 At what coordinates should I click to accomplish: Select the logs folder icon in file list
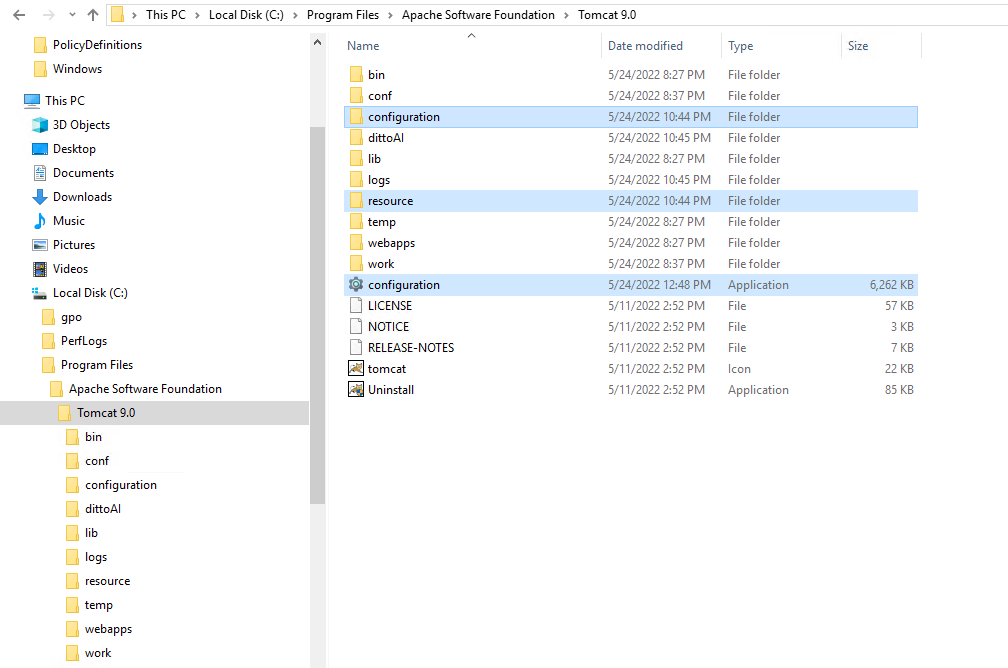point(356,180)
